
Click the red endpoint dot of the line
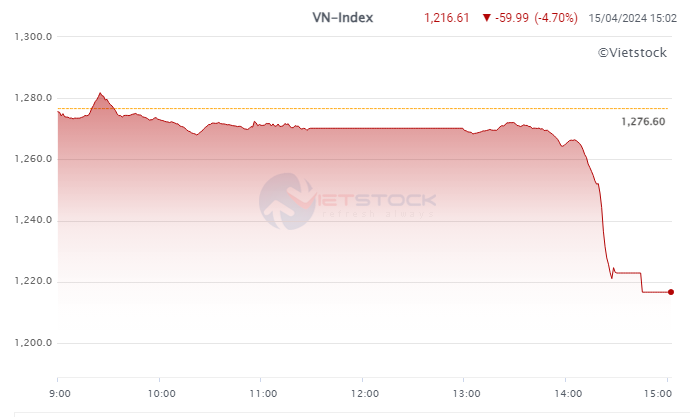pyautogui.click(x=671, y=292)
